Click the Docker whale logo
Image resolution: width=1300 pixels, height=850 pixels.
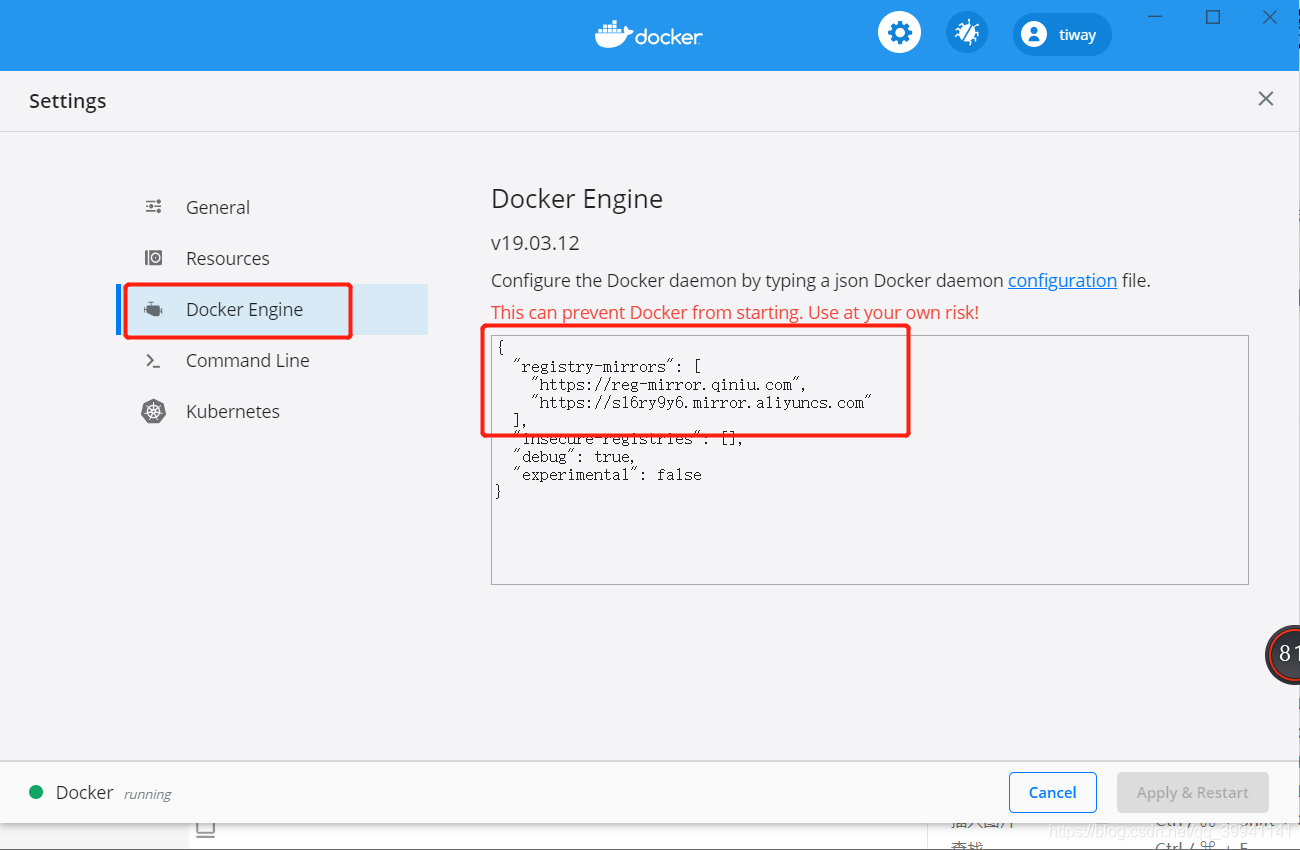pos(648,34)
